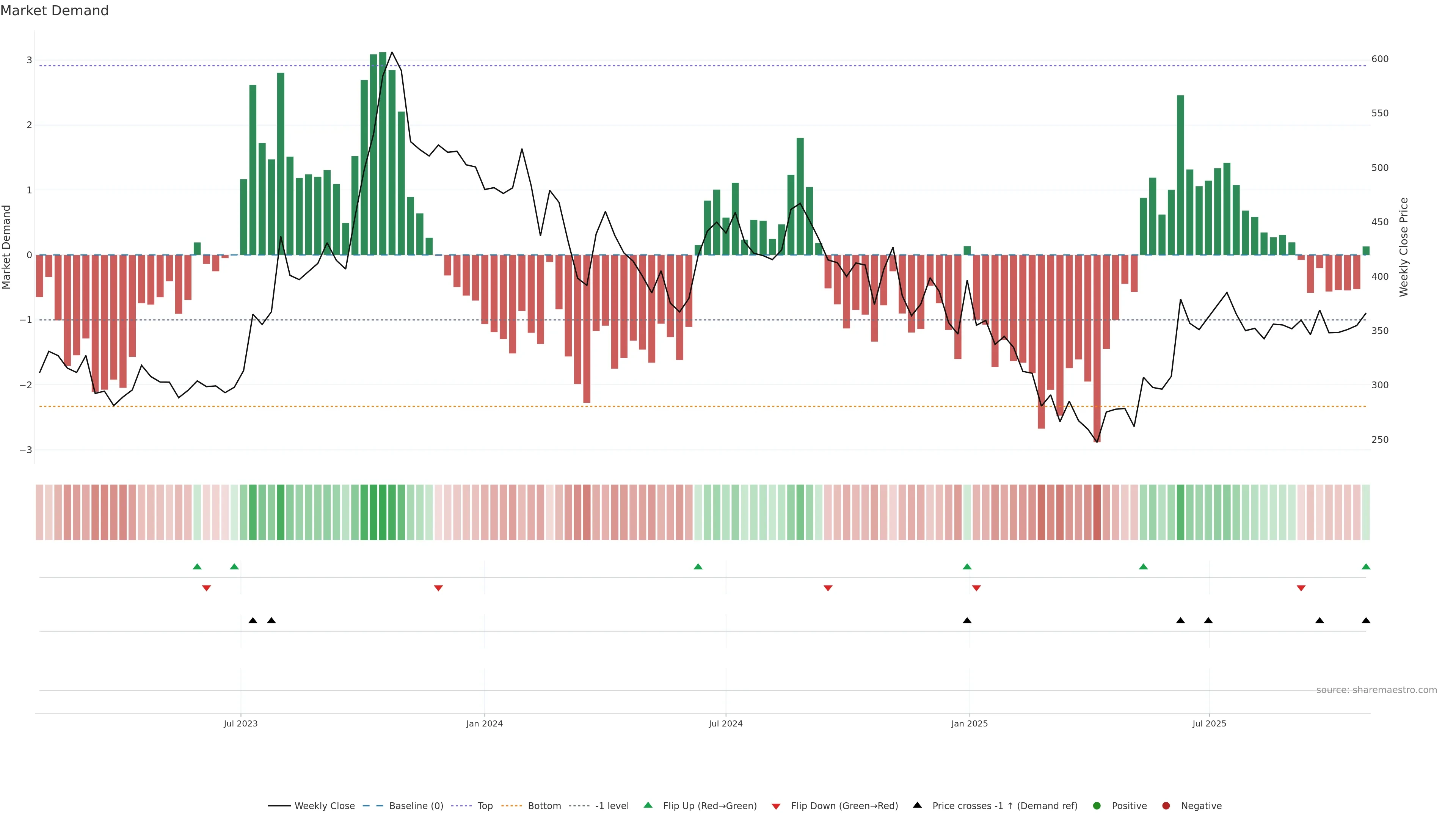Click the Market Demand chart title
The width and height of the screenshot is (1456, 819).
pyautogui.click(x=54, y=11)
